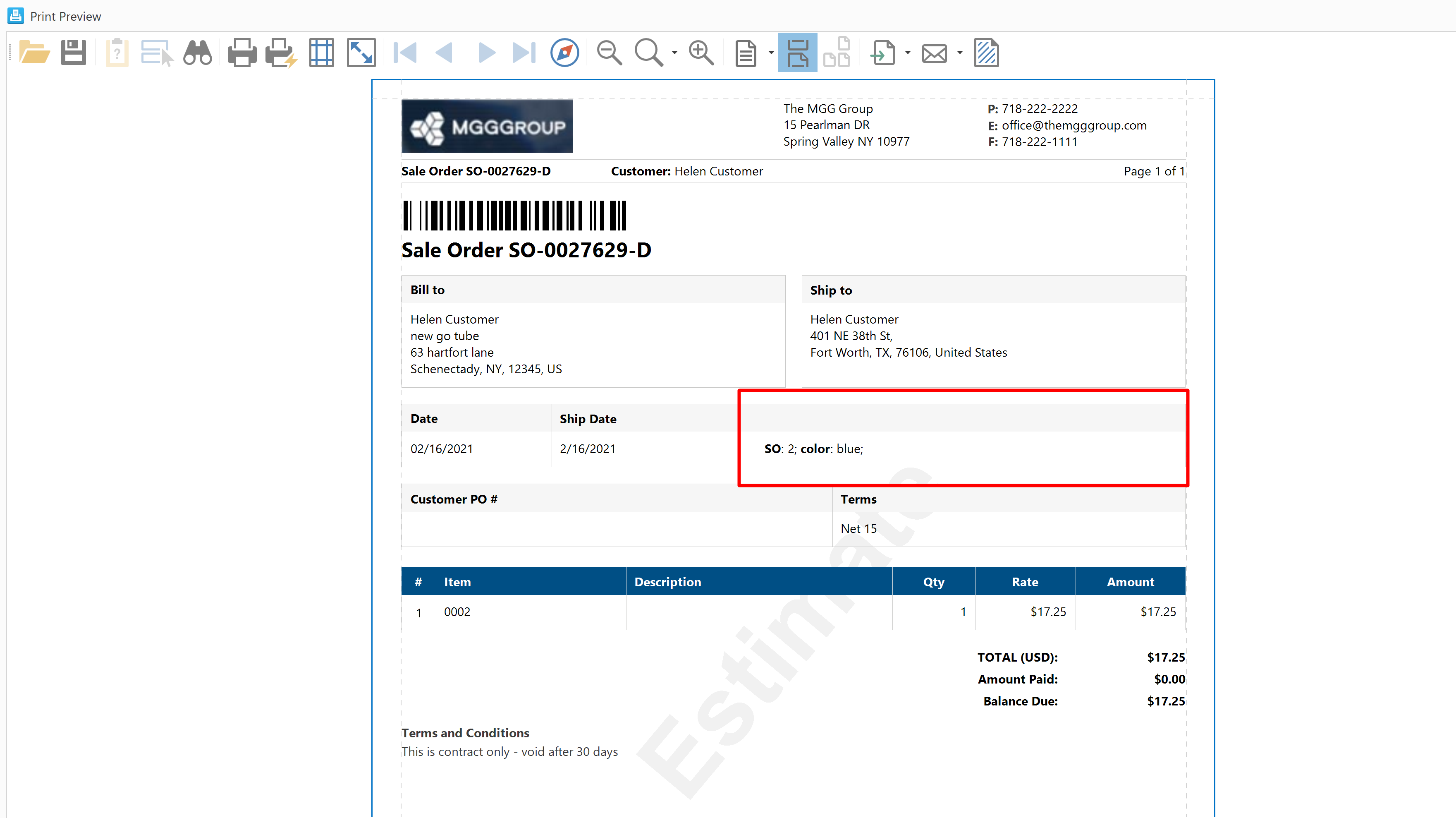Click the Send via email envelope button
The image size is (1456, 818).
(934, 53)
